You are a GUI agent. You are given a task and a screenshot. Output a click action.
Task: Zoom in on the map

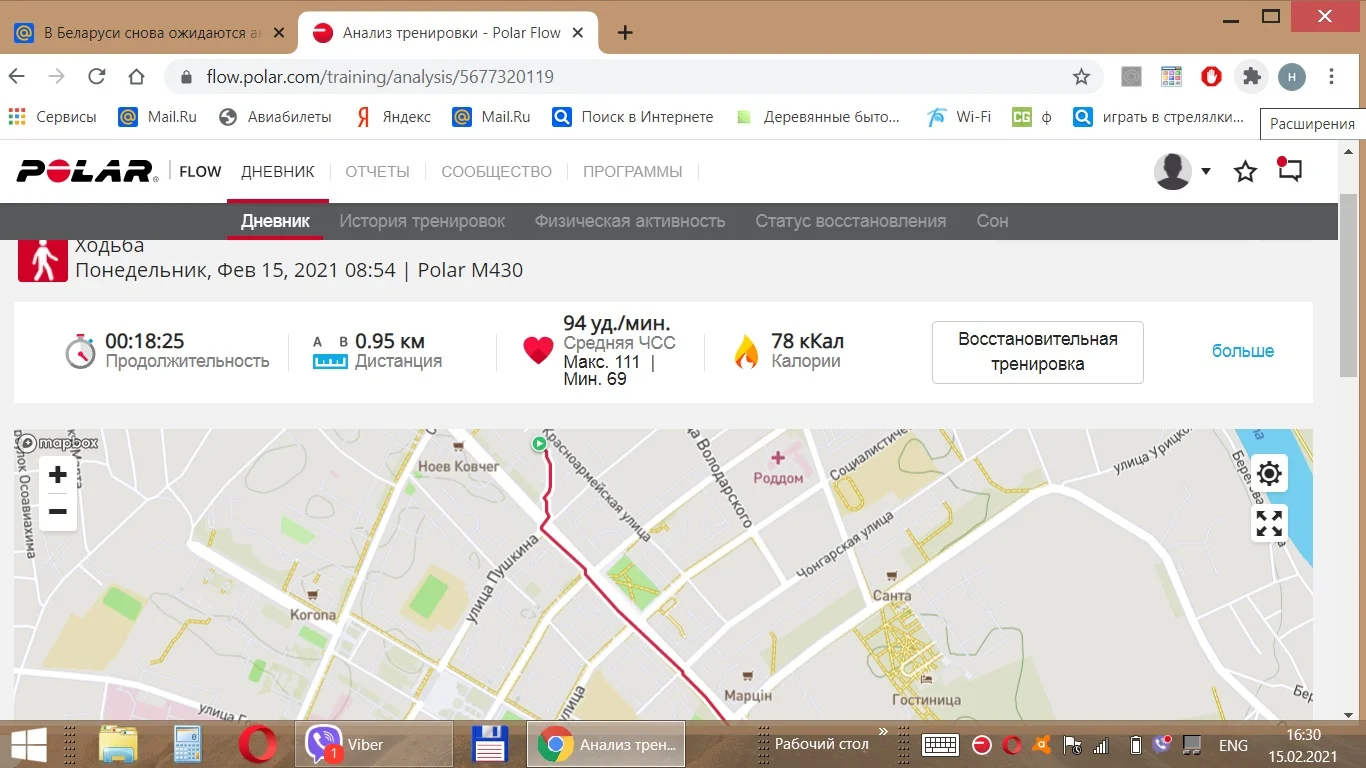click(x=57, y=475)
